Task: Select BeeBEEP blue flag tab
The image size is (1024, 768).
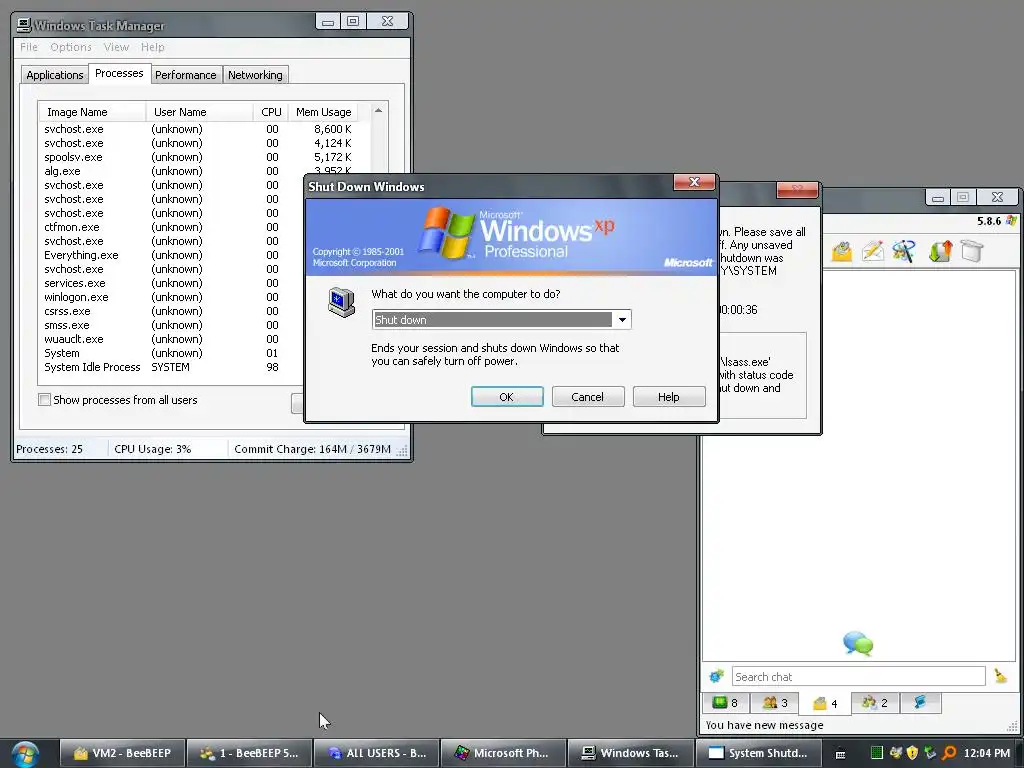Action: pos(921,703)
